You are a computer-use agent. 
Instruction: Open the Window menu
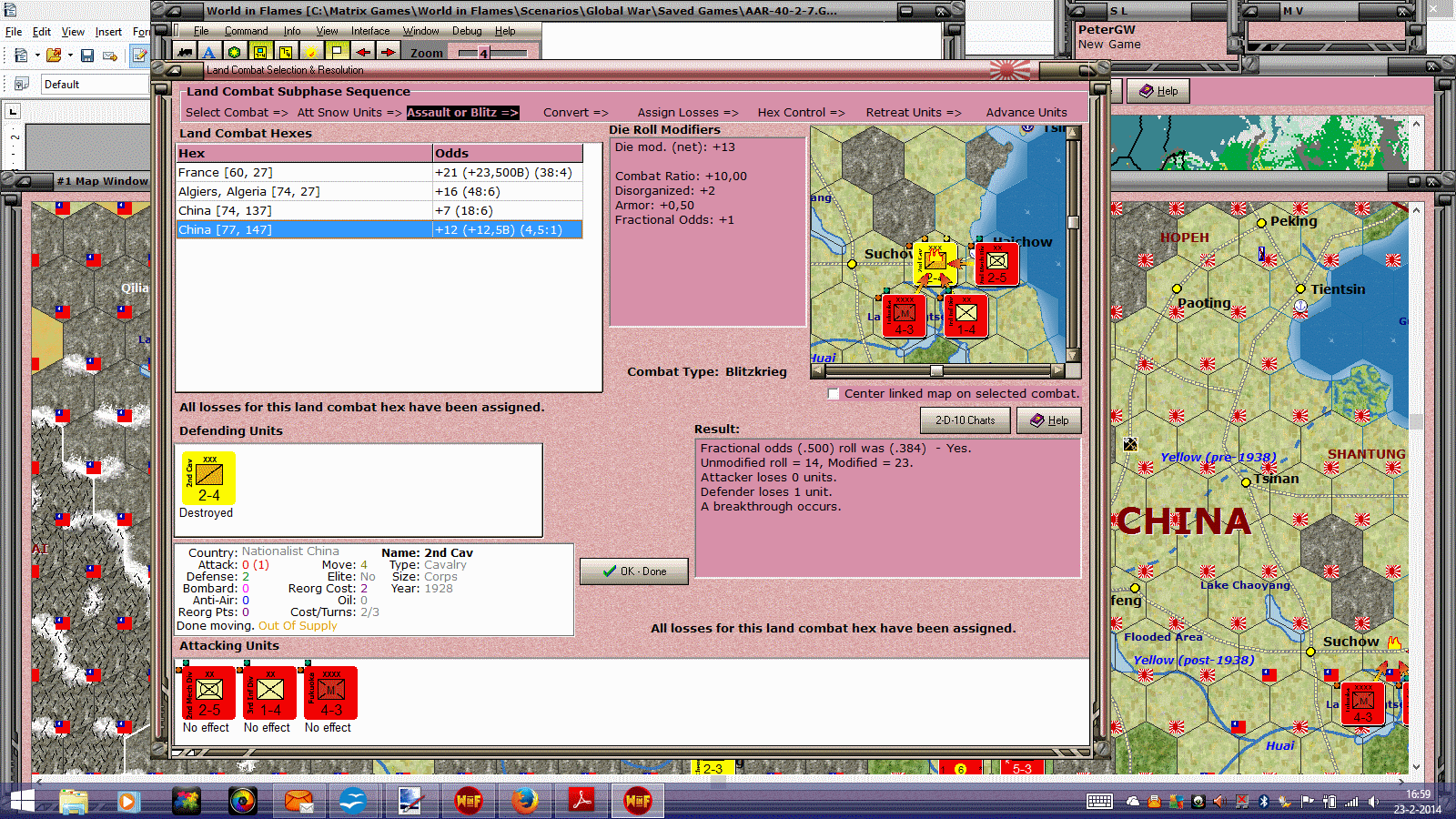420,31
